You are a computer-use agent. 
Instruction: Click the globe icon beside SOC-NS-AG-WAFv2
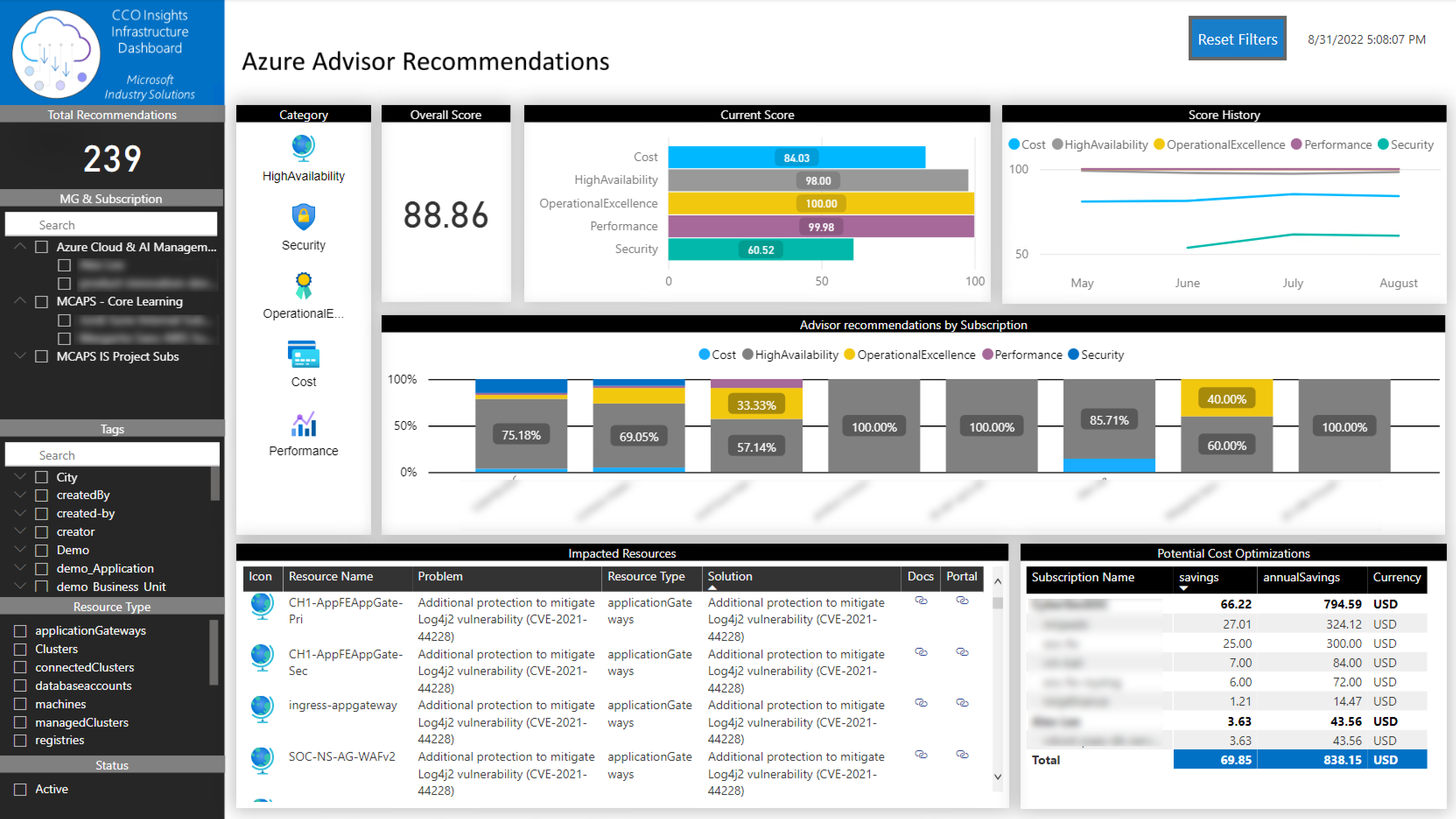262,759
